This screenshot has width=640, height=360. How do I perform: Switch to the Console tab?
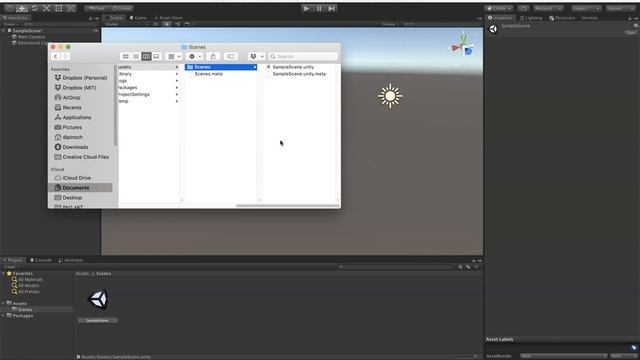click(41, 260)
